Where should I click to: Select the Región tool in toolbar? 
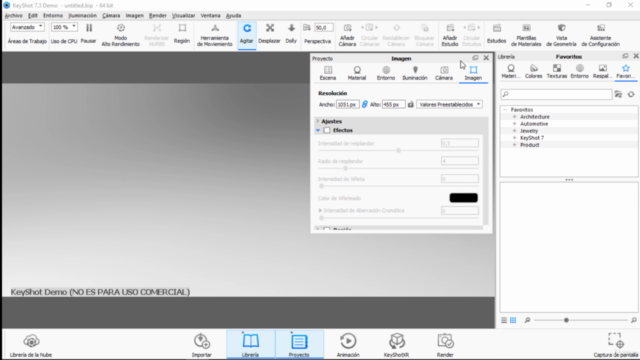182,33
